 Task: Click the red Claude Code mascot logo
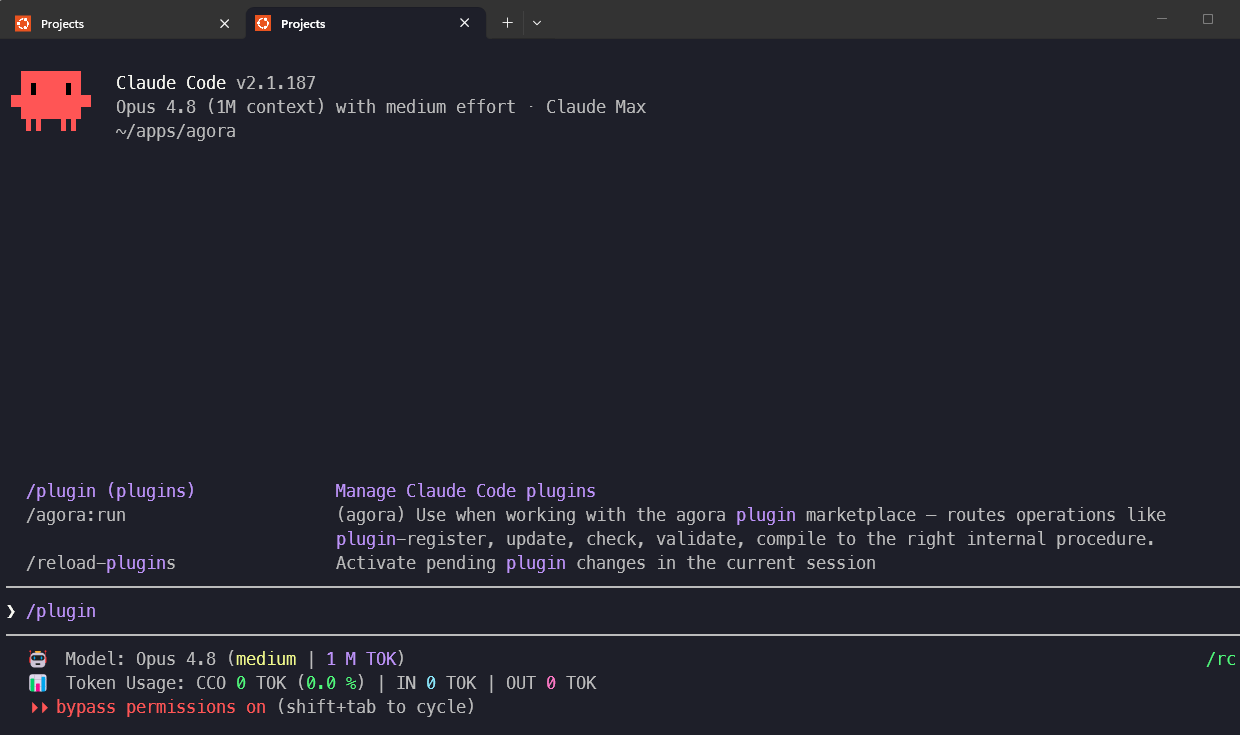[51, 101]
